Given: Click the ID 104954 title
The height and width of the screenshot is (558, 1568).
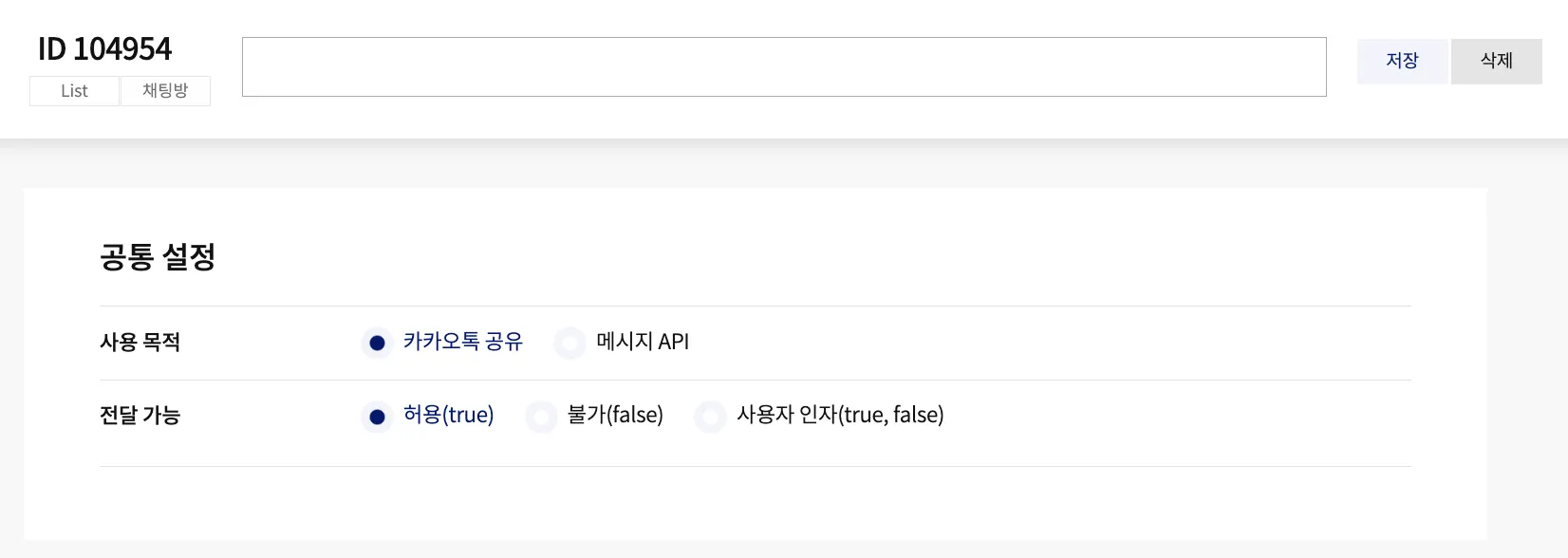Looking at the screenshot, I should [105, 49].
